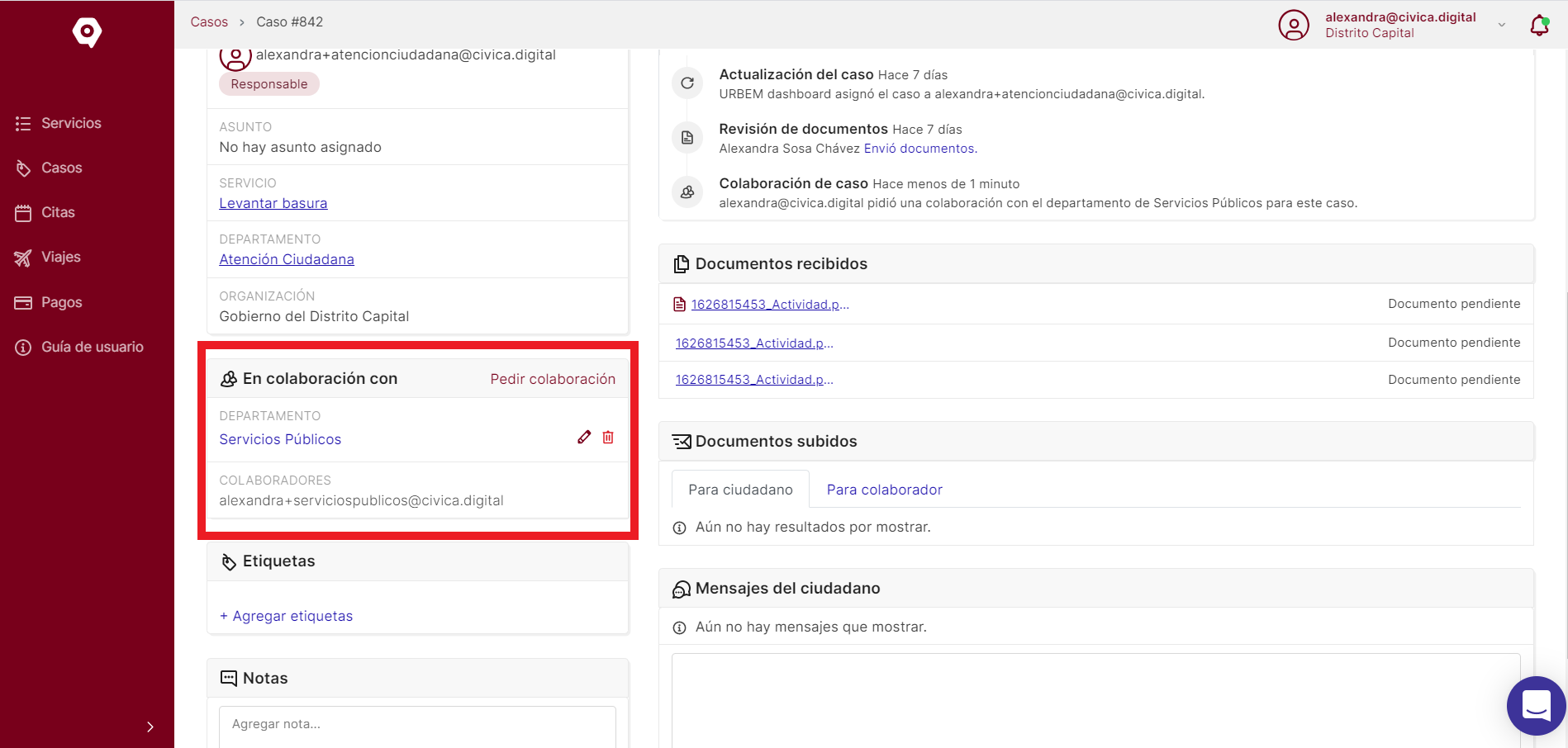Click Agregar etiquetas link

pyautogui.click(x=286, y=616)
